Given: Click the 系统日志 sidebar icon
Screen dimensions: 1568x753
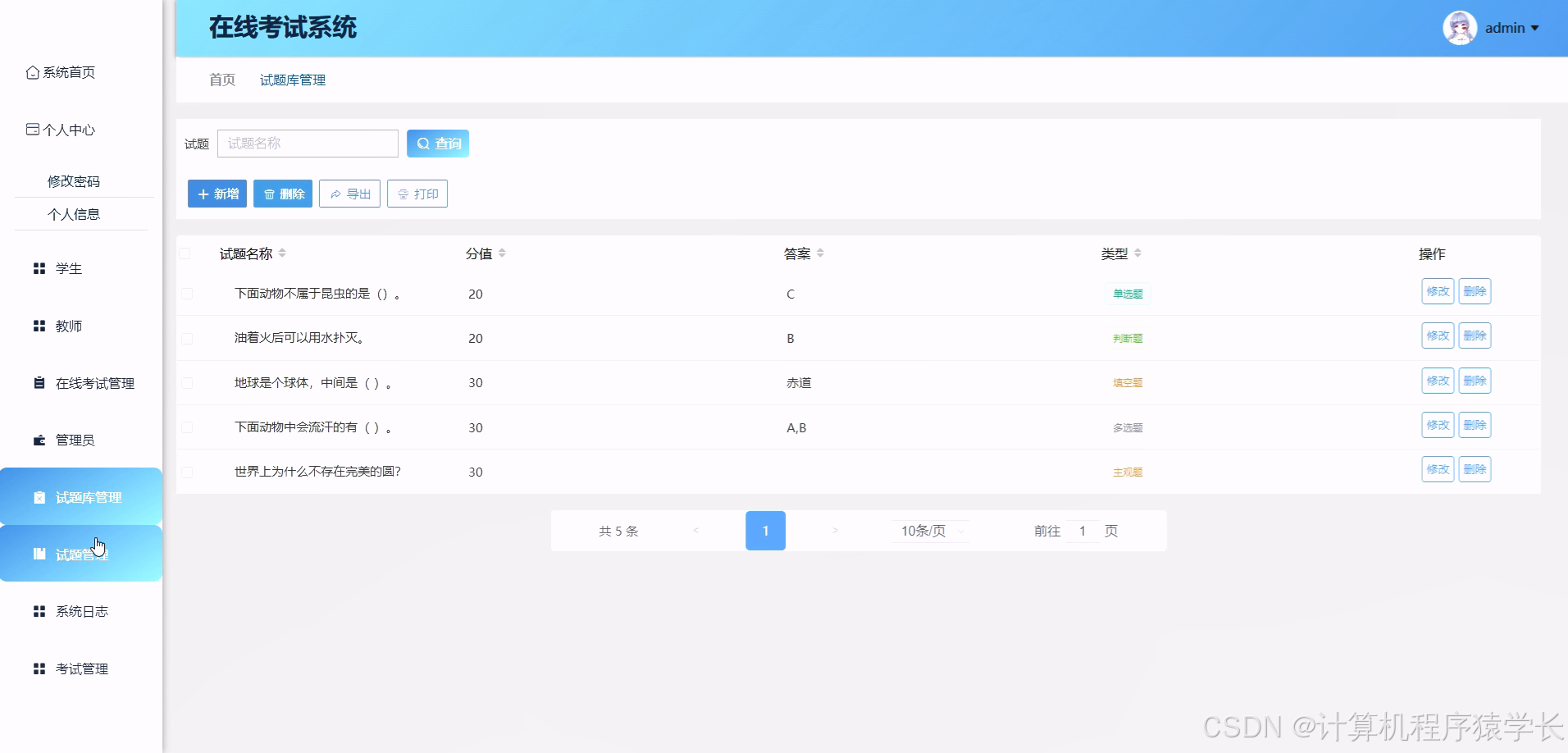Looking at the screenshot, I should click(38, 611).
